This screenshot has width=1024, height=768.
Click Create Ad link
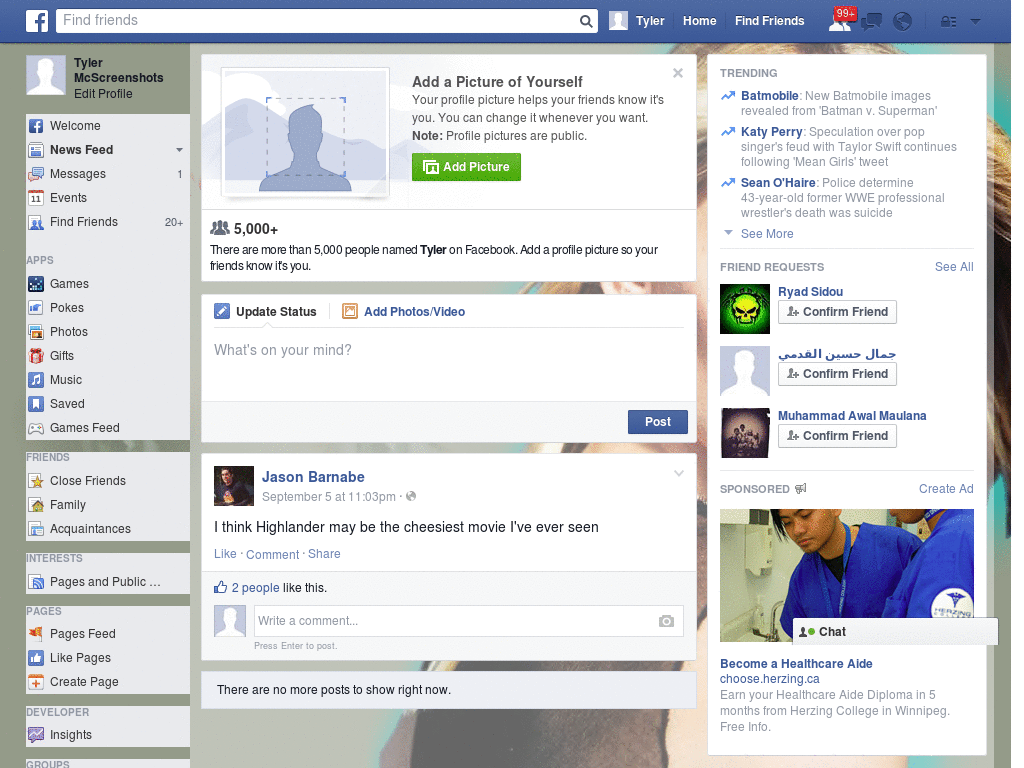click(x=946, y=489)
